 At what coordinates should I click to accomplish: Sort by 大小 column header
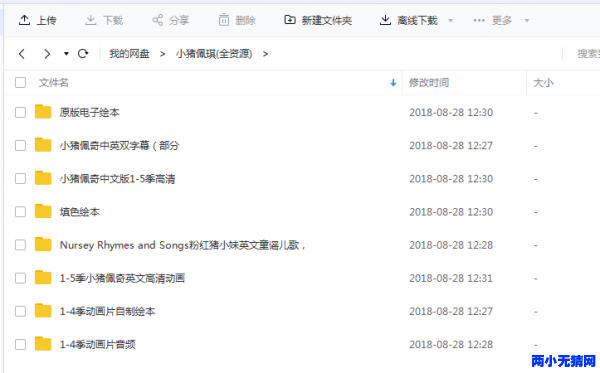pos(543,83)
